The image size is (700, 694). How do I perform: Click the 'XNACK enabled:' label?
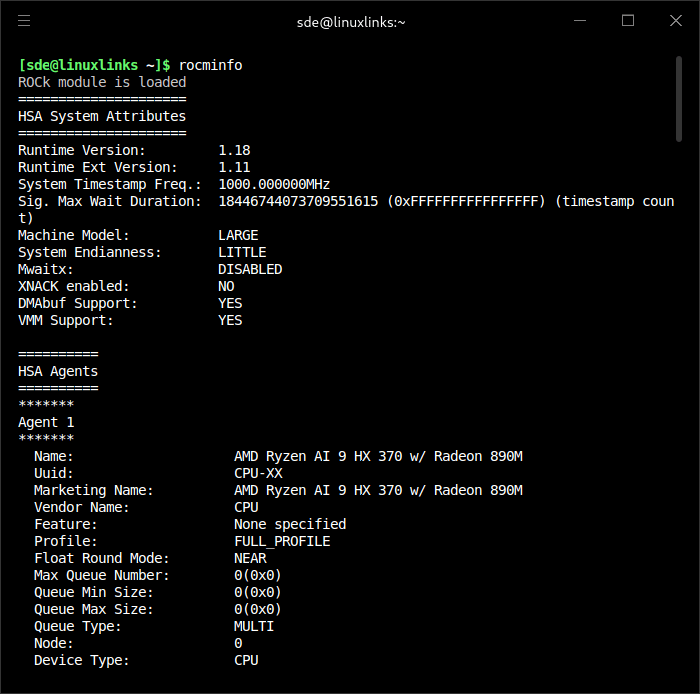click(x=74, y=286)
